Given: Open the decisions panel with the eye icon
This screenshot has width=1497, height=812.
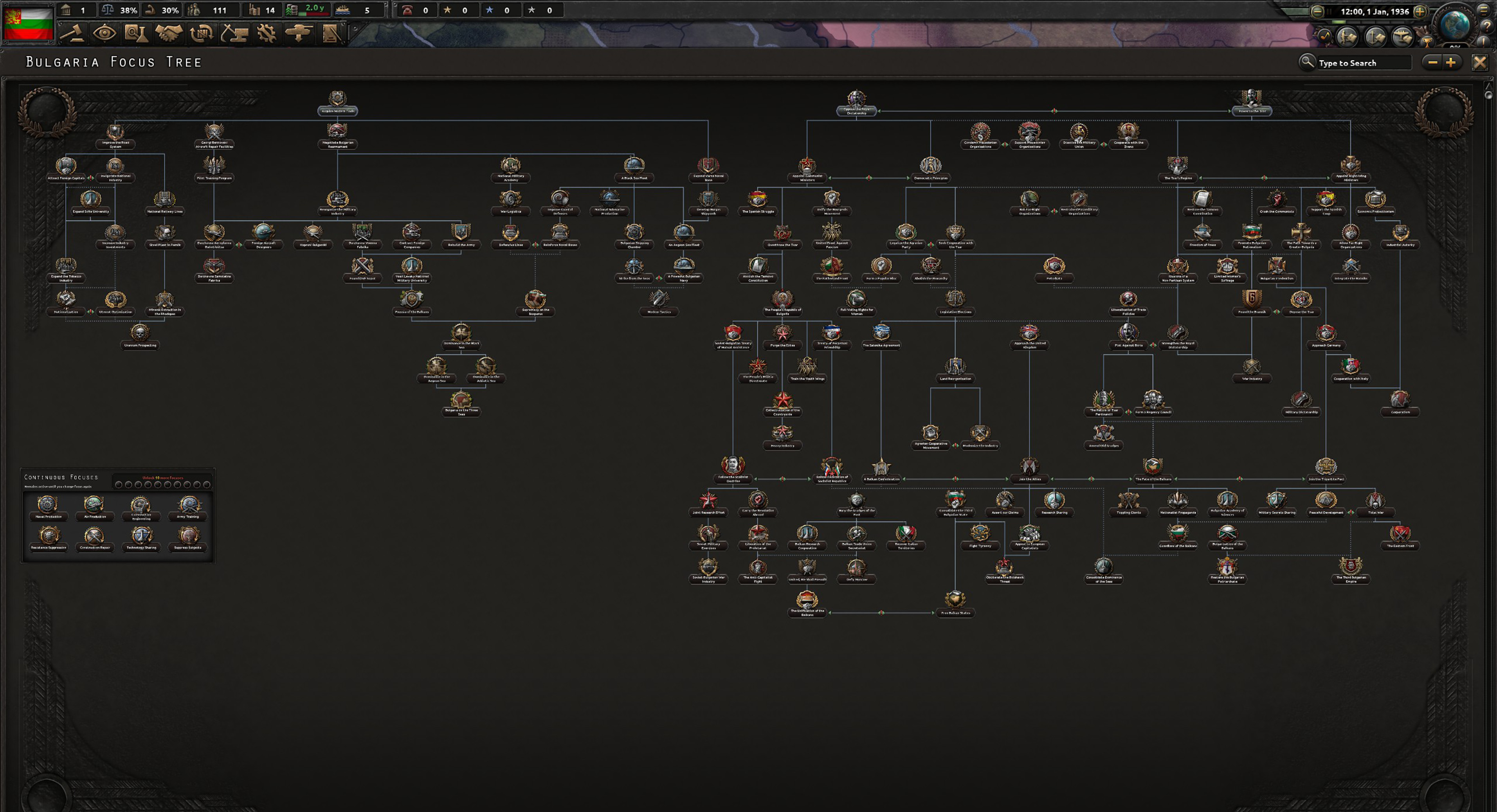Looking at the screenshot, I should 104,34.
